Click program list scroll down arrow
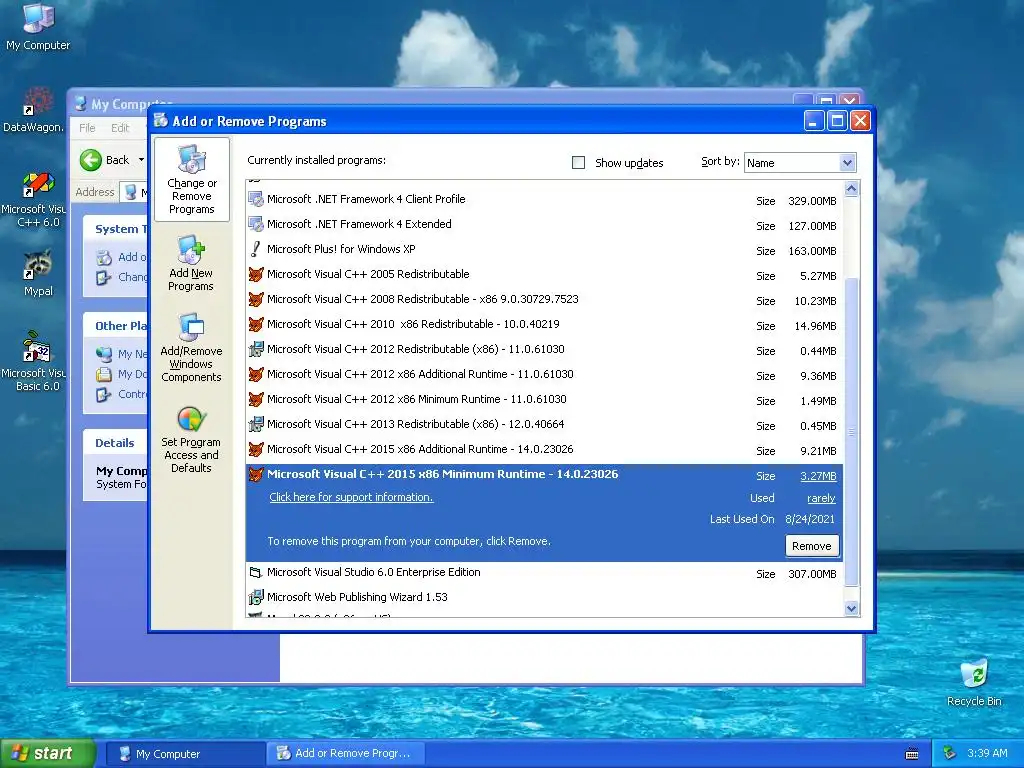 pos(851,609)
